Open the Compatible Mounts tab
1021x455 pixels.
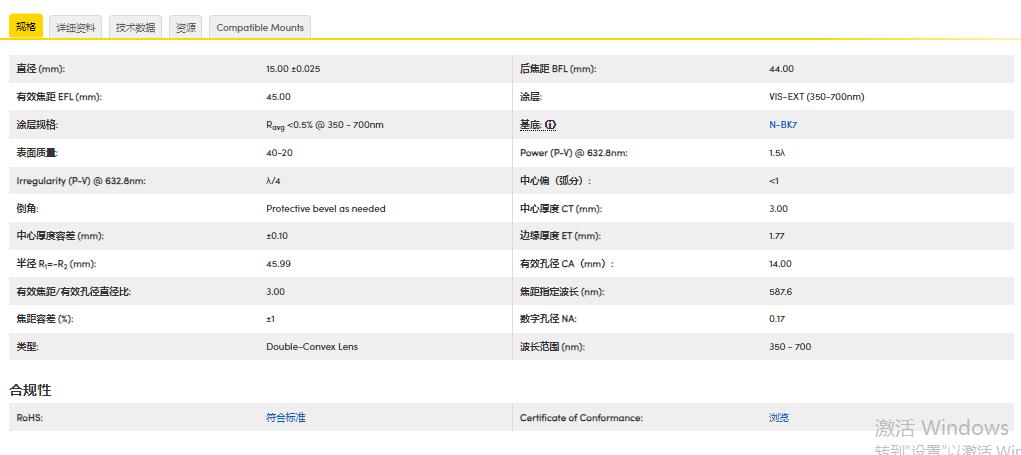click(x=260, y=27)
